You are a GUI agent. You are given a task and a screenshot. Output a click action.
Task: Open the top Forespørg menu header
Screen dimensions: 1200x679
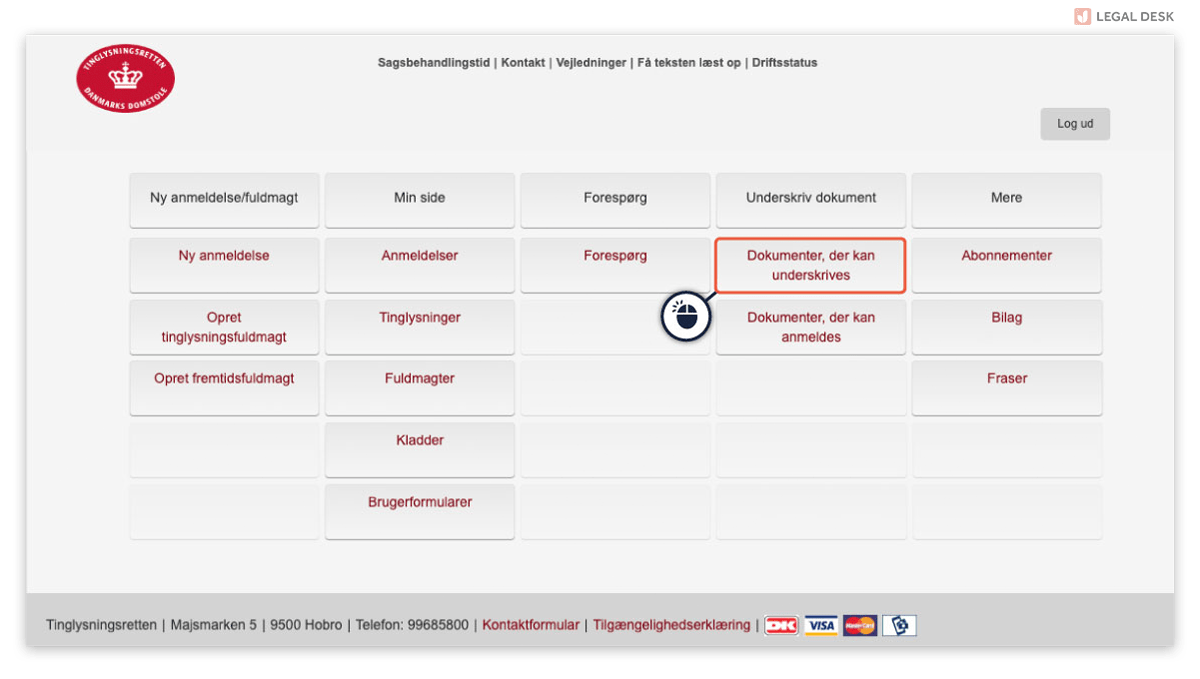click(615, 200)
